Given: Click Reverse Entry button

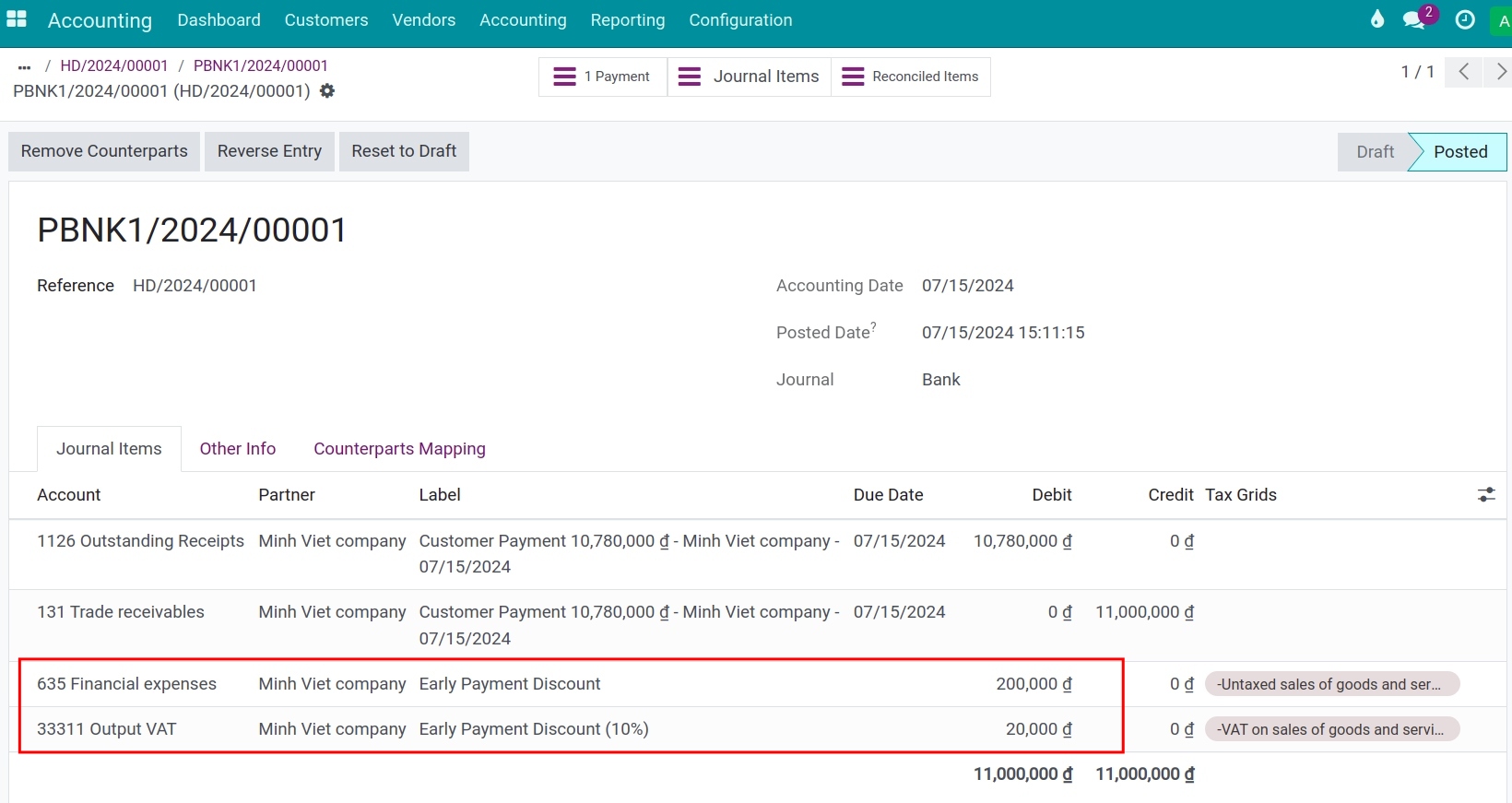Looking at the screenshot, I should [x=269, y=151].
